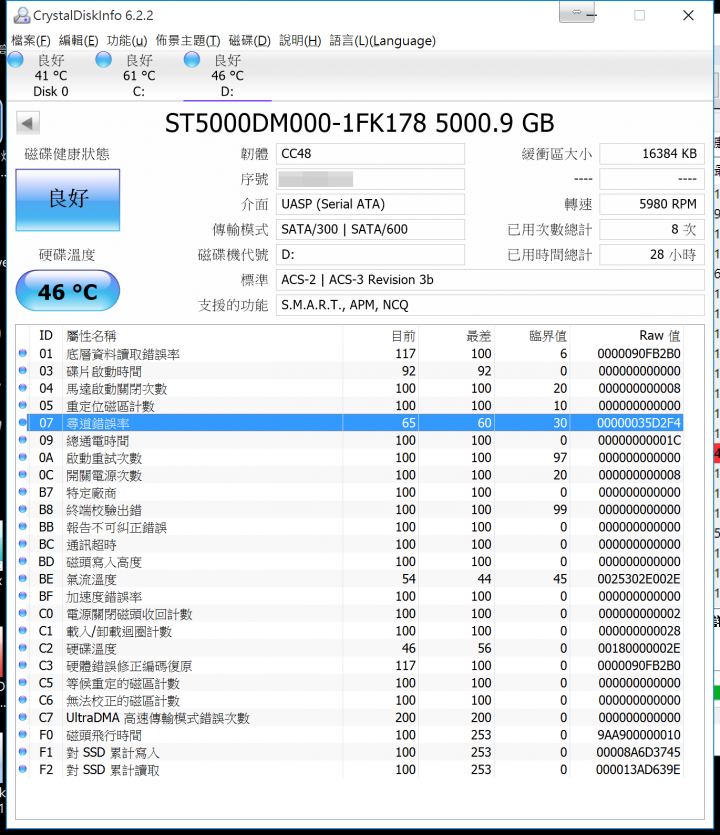Open the 語言(L)(Language) menu
720x835 pixels.
pos(382,40)
